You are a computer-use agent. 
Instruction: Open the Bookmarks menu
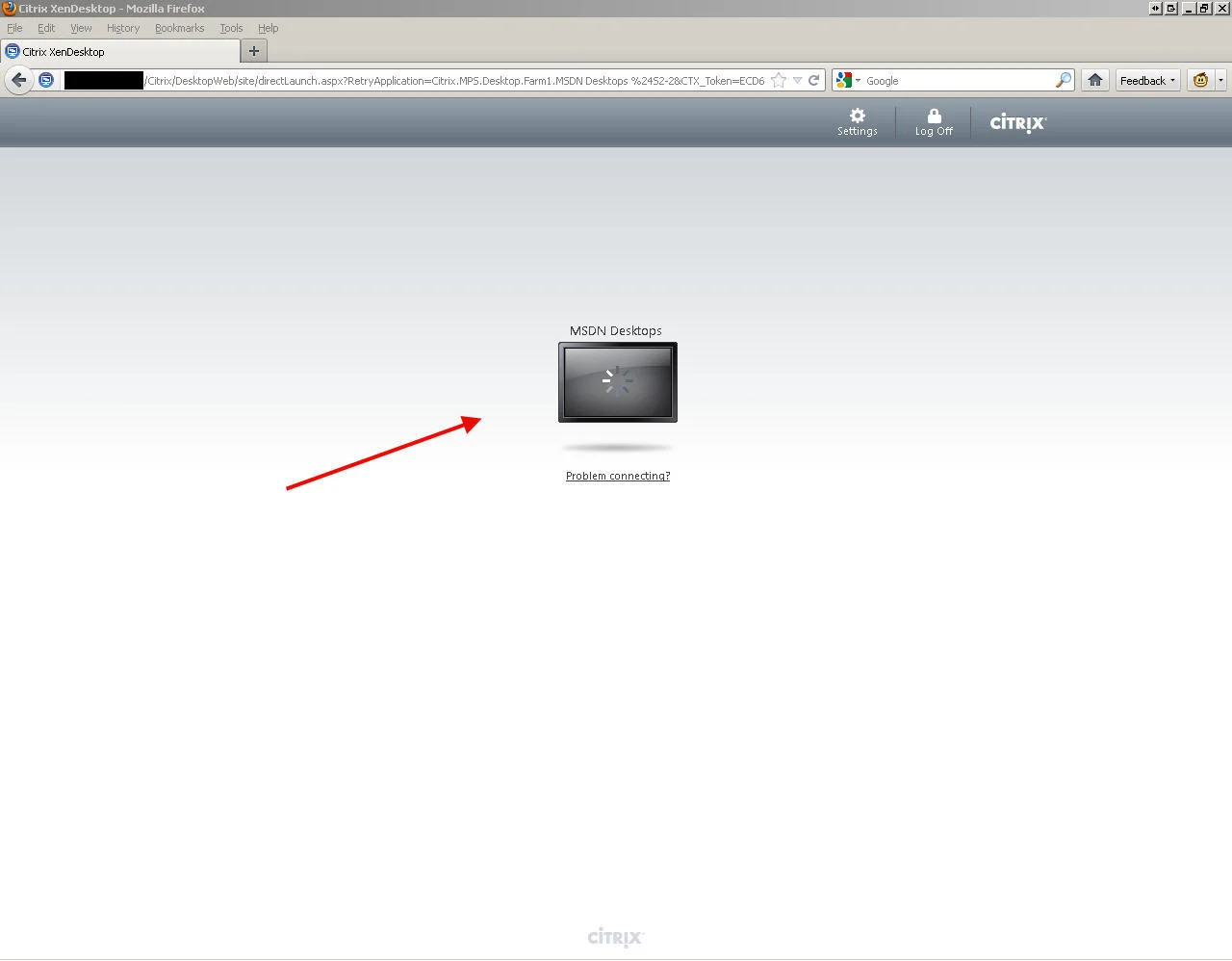click(180, 28)
